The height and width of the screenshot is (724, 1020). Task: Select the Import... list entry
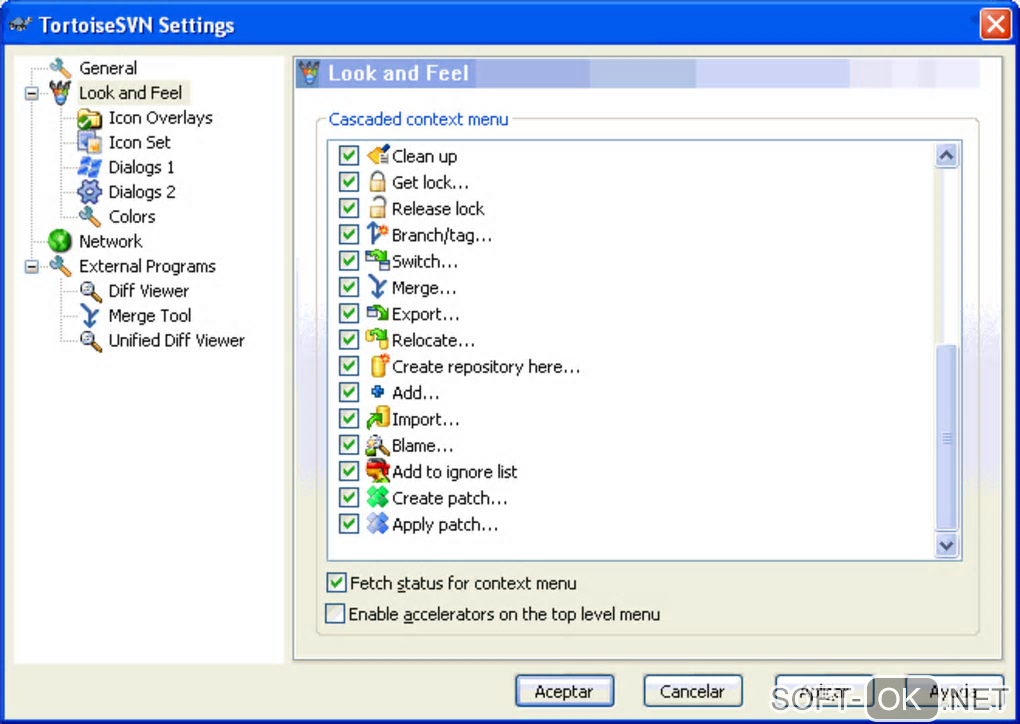point(425,420)
